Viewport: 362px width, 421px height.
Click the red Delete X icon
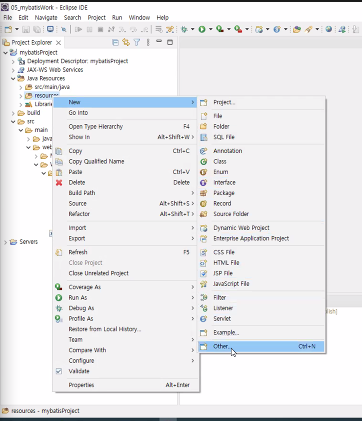pyautogui.click(x=59, y=182)
